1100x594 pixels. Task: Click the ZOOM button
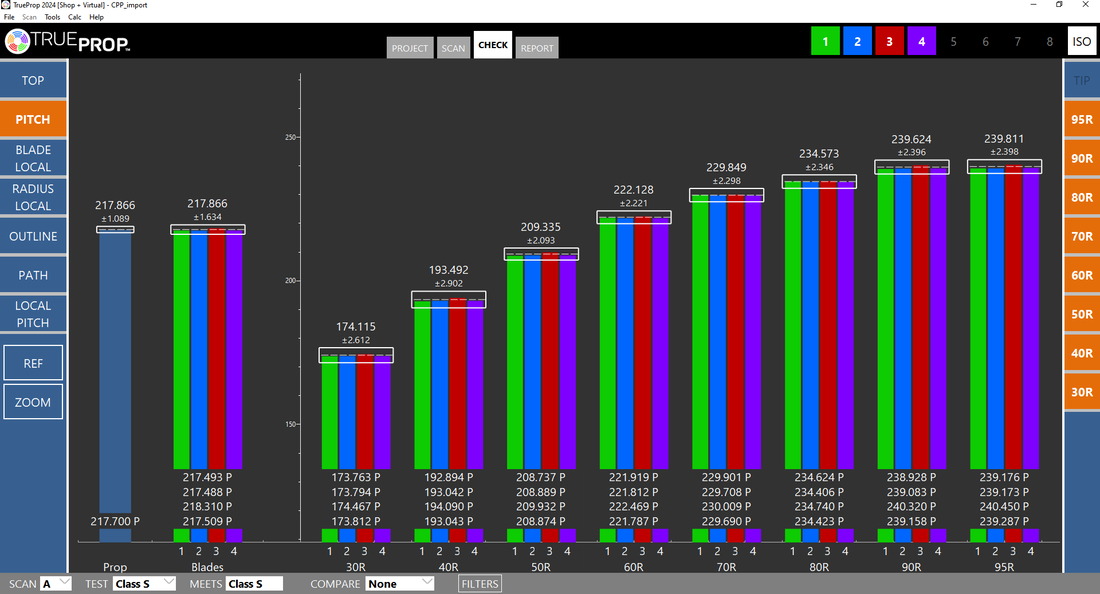[x=33, y=402]
